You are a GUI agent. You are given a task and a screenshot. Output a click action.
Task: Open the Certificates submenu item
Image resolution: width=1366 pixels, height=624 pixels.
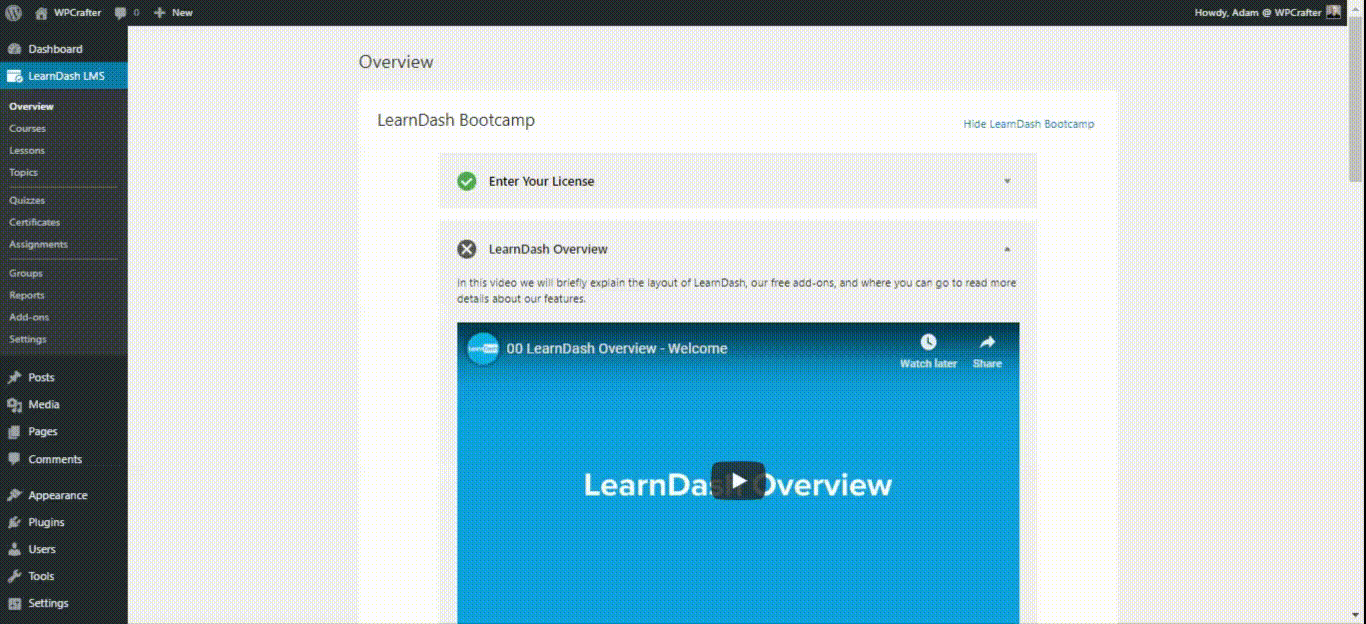[x=34, y=222]
